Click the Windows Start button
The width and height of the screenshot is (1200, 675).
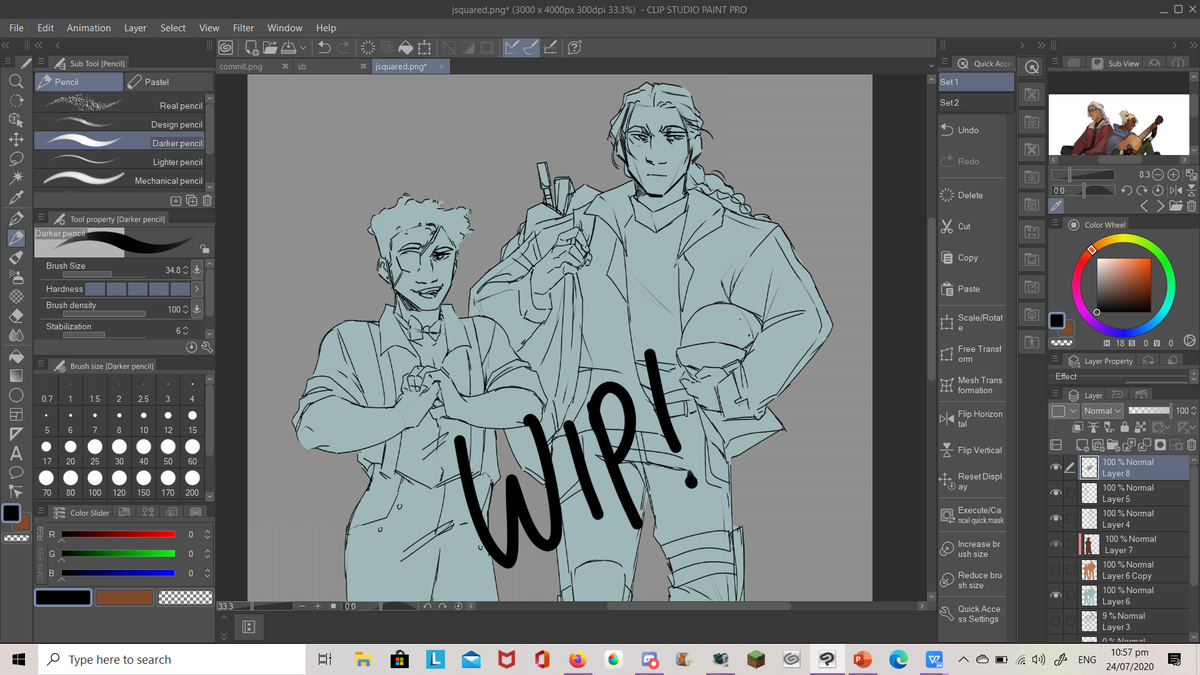[18, 659]
